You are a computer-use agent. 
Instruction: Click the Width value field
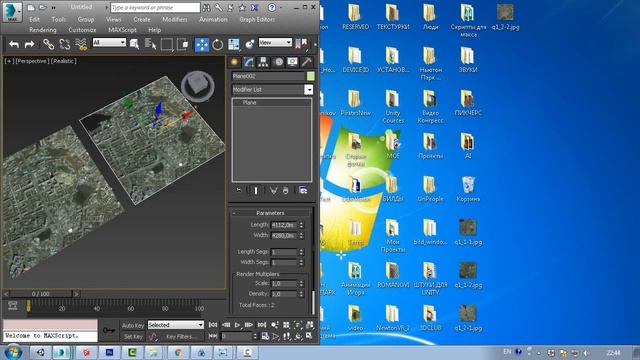pyautogui.click(x=284, y=236)
